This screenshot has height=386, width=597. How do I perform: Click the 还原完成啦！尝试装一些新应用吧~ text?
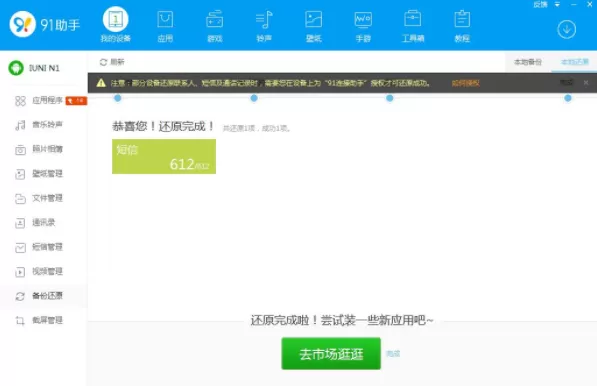(342, 320)
